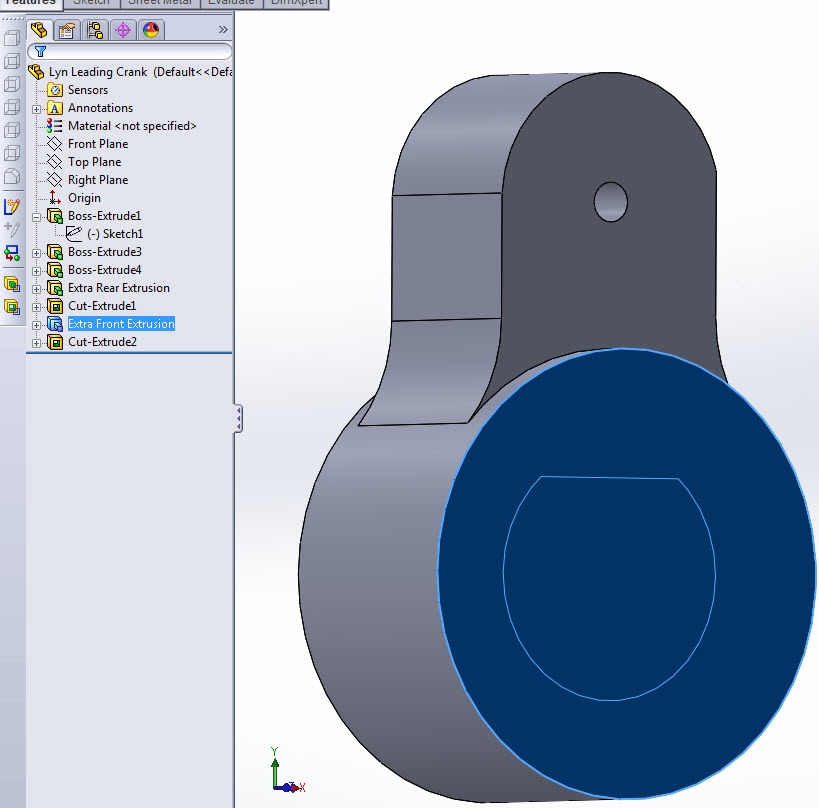This screenshot has width=819, height=808.
Task: Switch to the Features tab
Action: 30,3
